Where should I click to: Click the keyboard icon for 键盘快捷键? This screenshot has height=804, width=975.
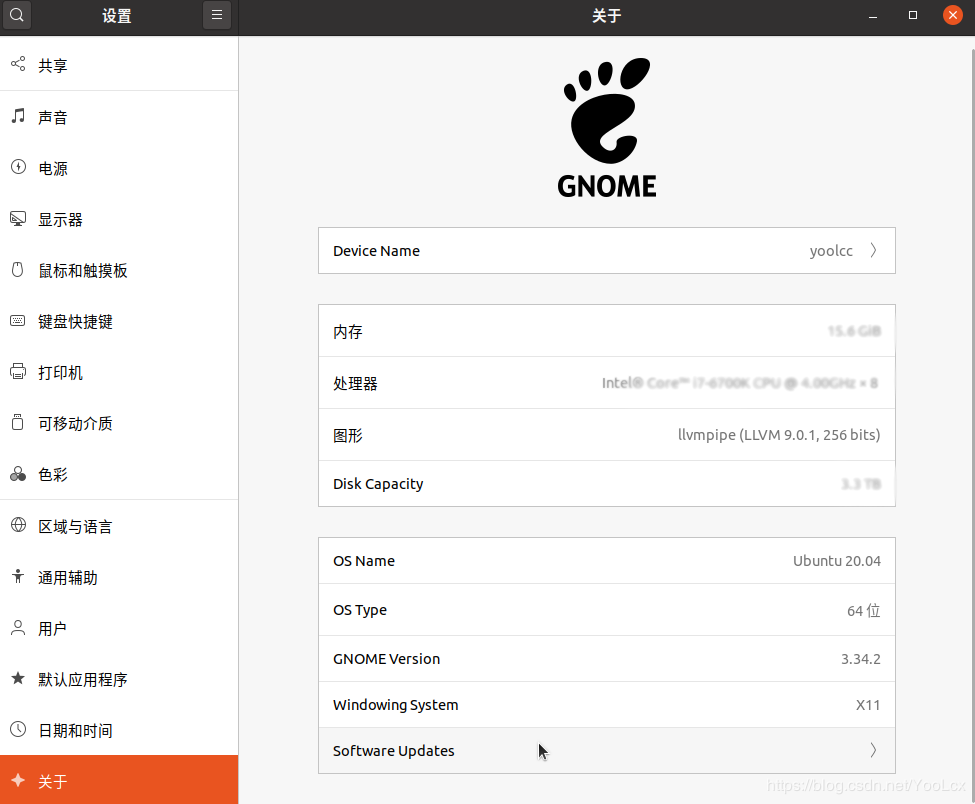17,321
